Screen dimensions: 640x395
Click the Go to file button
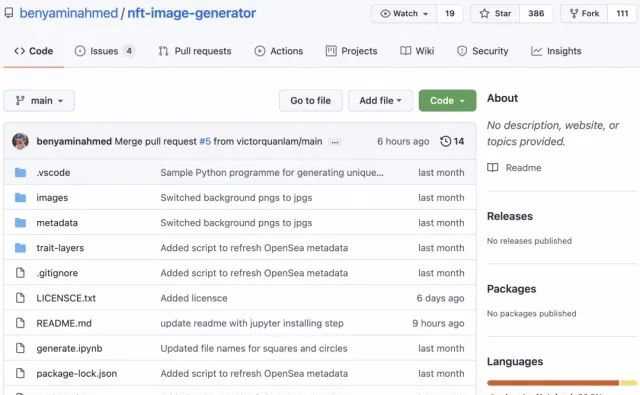(x=311, y=100)
